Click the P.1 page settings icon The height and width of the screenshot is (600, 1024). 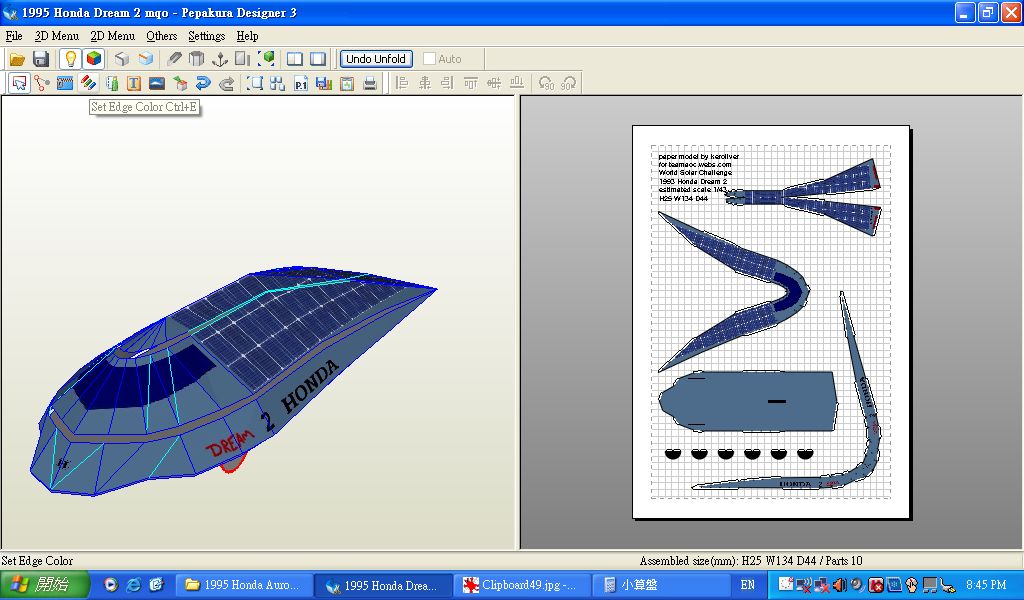tap(301, 84)
